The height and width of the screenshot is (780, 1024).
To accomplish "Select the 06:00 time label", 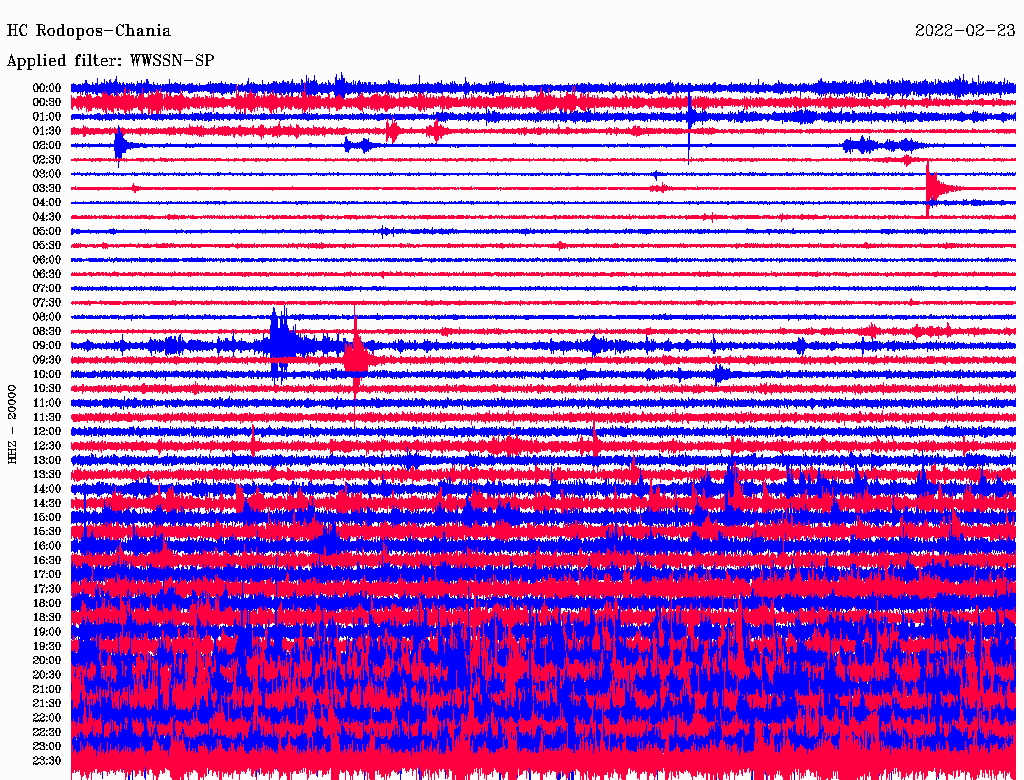I will coord(47,260).
